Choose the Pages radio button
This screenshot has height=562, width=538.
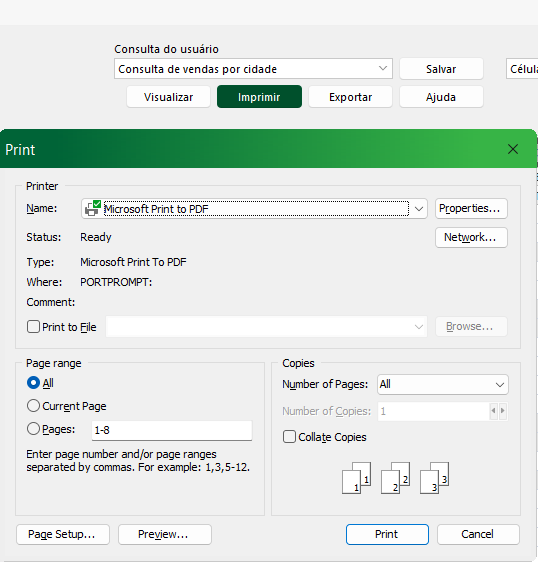pos(33,429)
